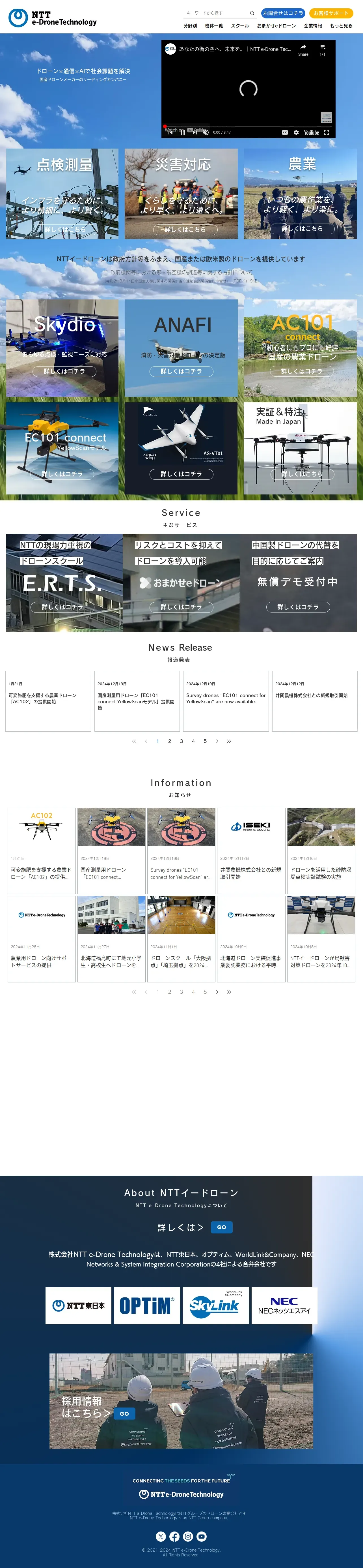Open News Release page 2
Image resolution: width=363 pixels, height=1568 pixels.
coord(170,741)
